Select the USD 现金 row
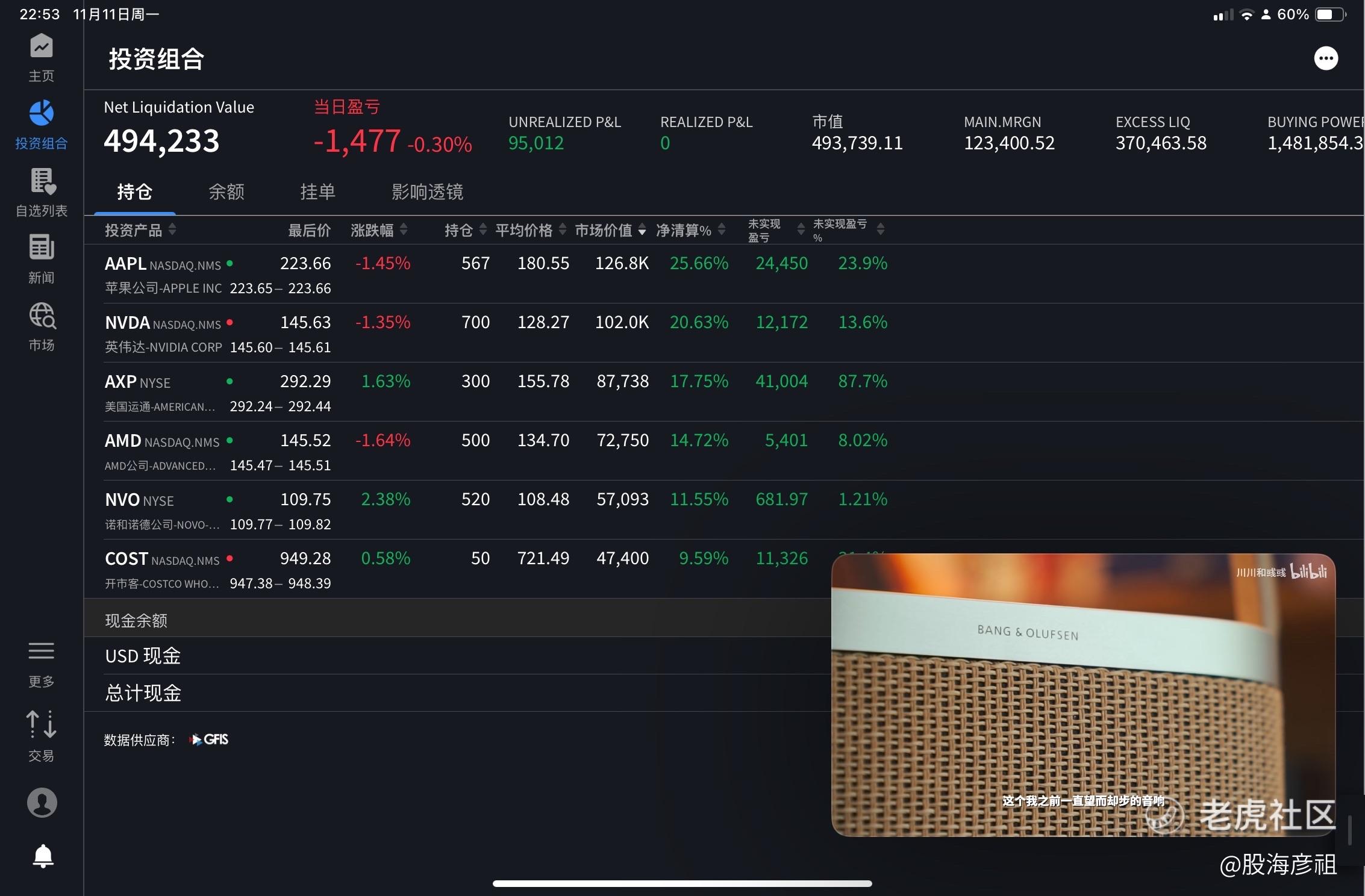 (458, 656)
